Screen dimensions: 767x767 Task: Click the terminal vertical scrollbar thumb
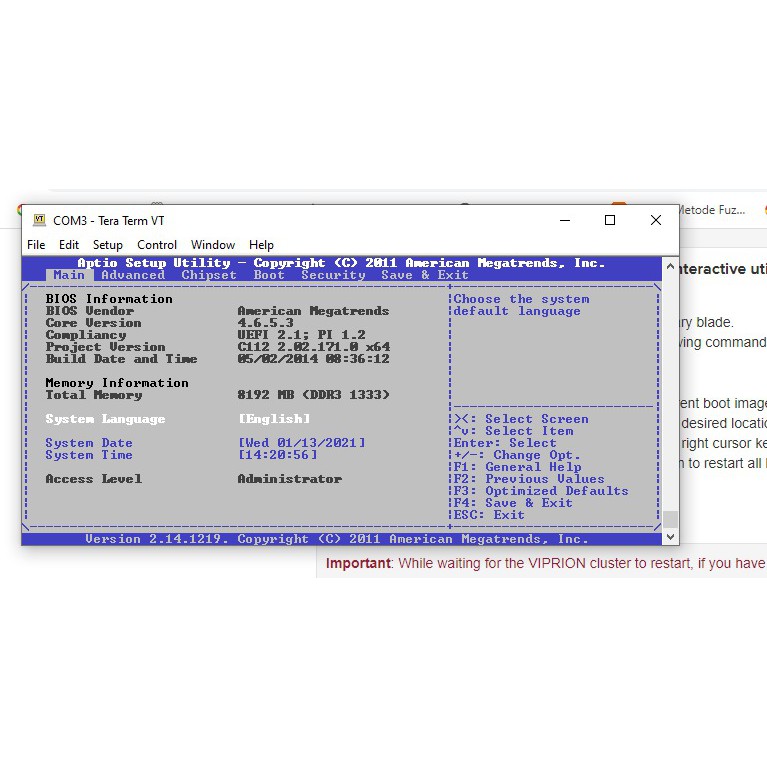(x=670, y=519)
